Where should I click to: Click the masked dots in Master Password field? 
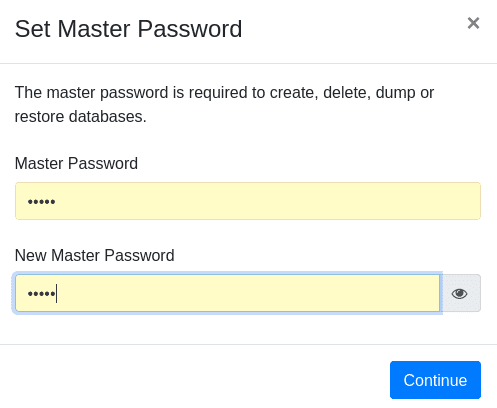coord(41,202)
